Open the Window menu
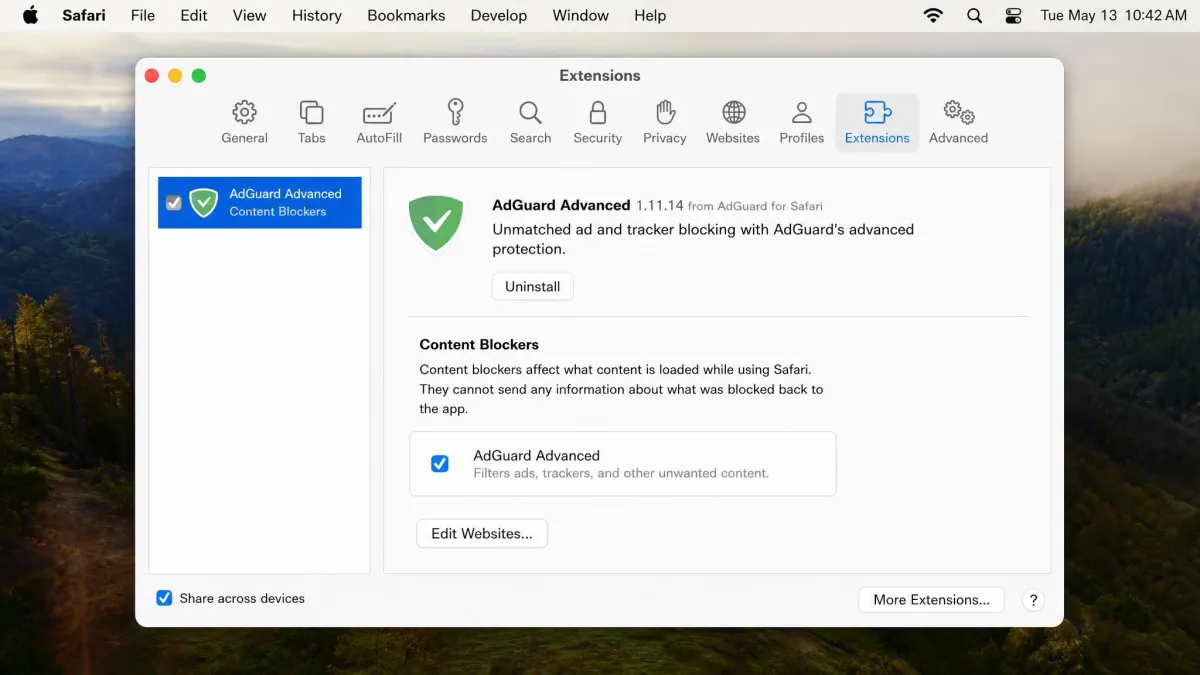 pyautogui.click(x=581, y=15)
